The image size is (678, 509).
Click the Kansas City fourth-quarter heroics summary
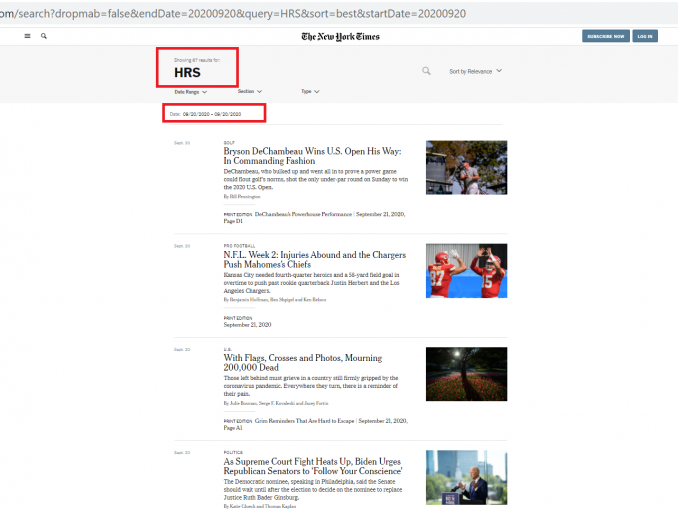point(311,282)
